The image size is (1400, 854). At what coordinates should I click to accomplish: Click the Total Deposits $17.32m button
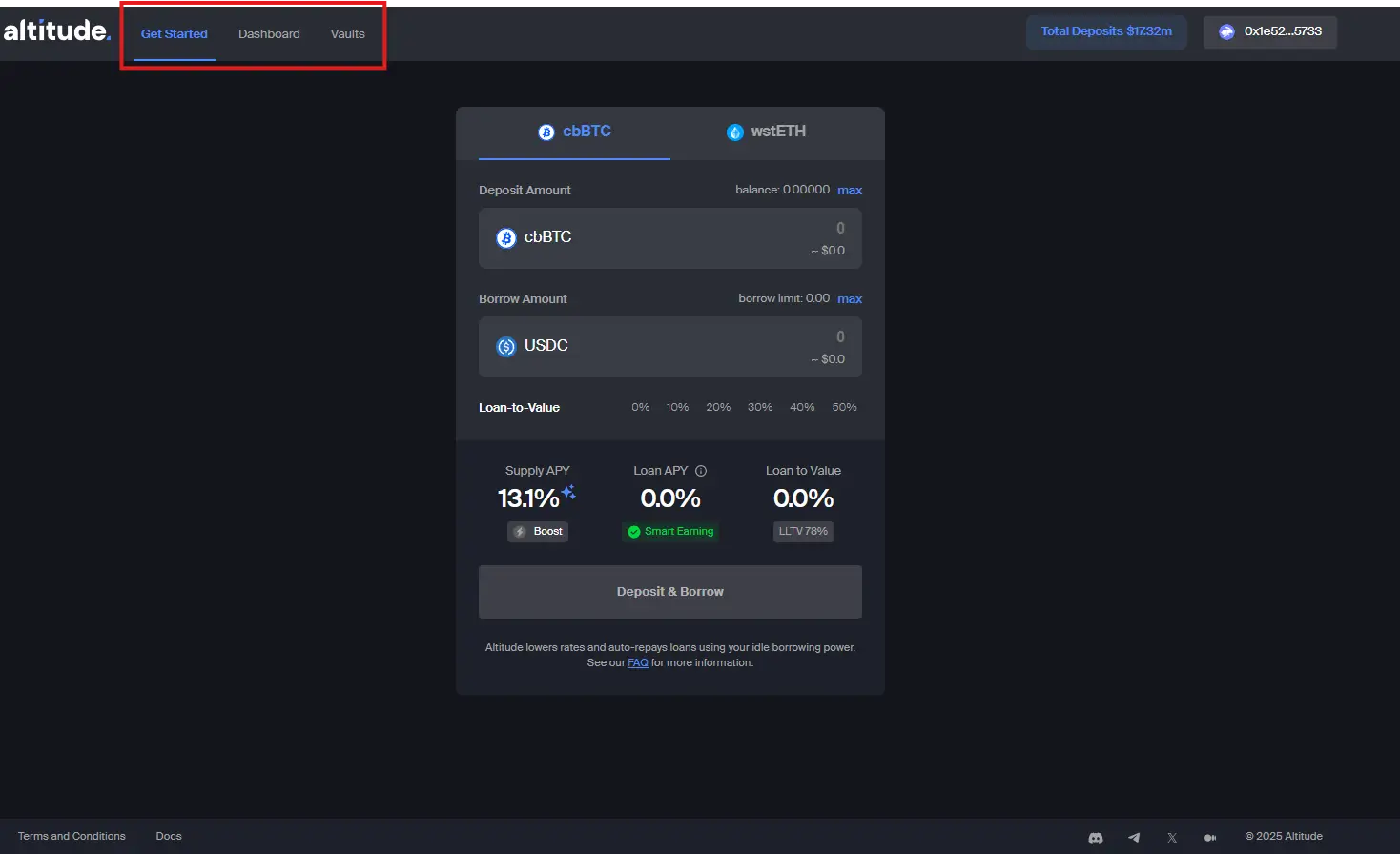(1106, 31)
